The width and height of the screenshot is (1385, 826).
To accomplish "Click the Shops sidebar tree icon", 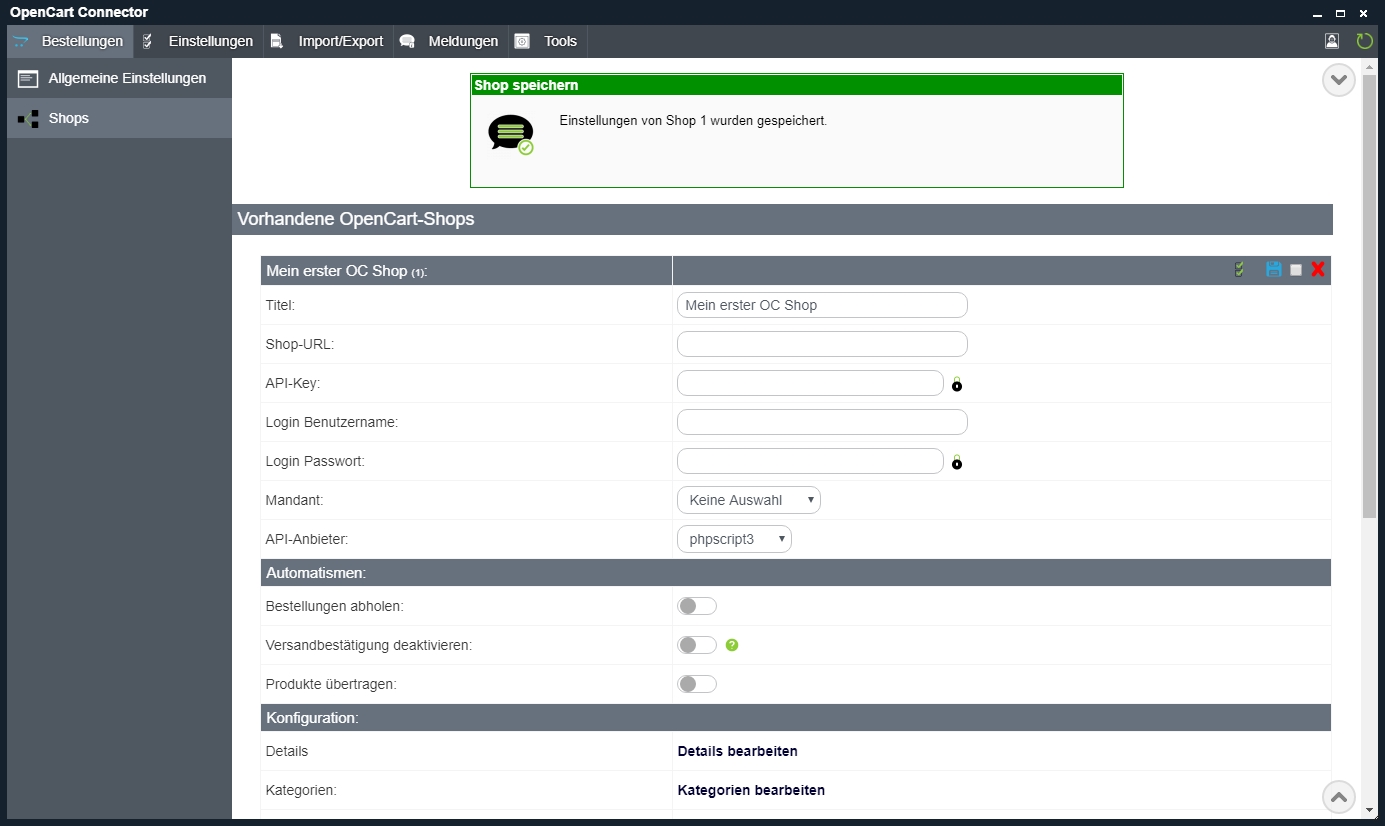I will click(28, 119).
